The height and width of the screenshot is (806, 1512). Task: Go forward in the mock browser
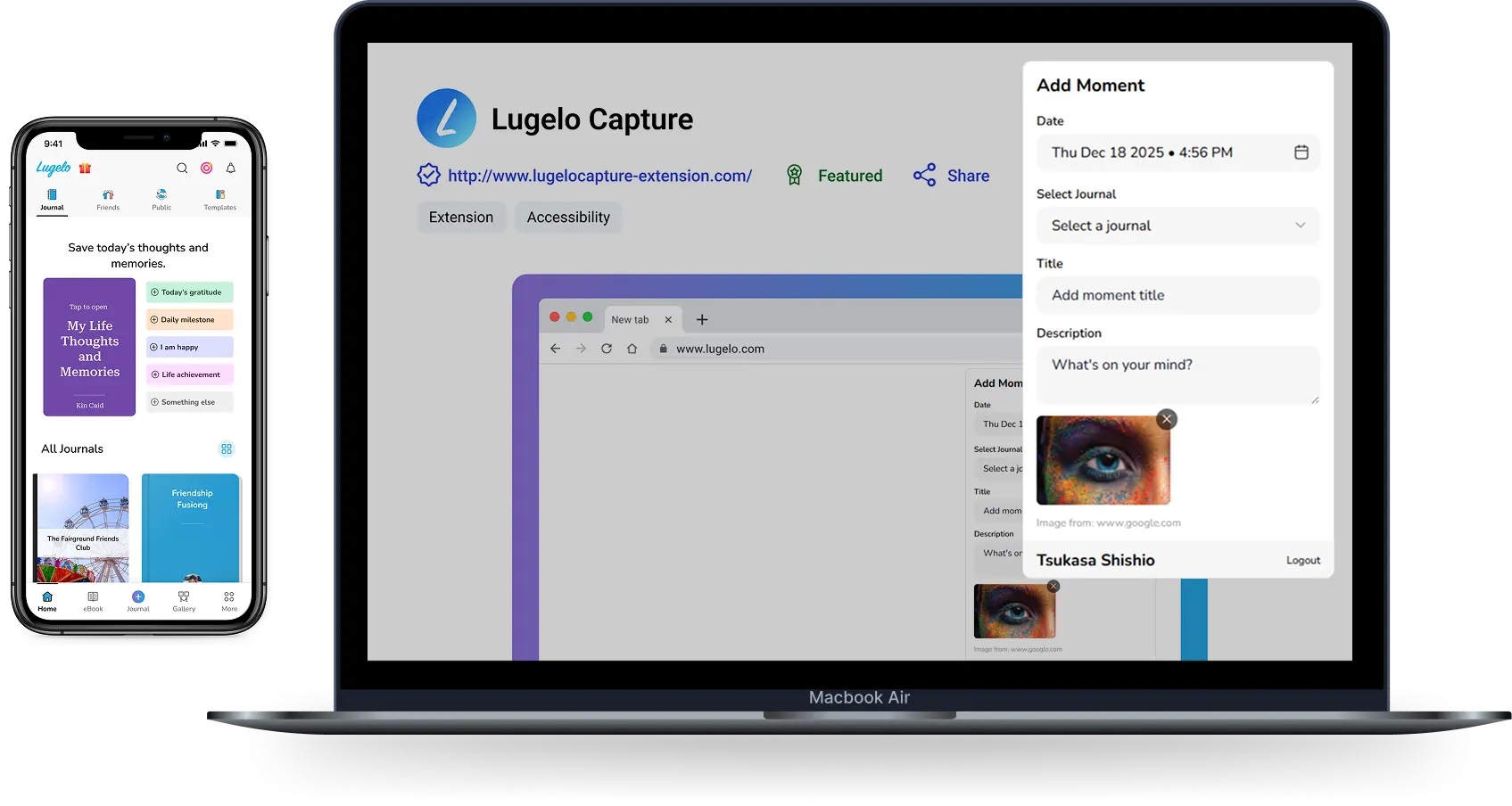tap(581, 349)
